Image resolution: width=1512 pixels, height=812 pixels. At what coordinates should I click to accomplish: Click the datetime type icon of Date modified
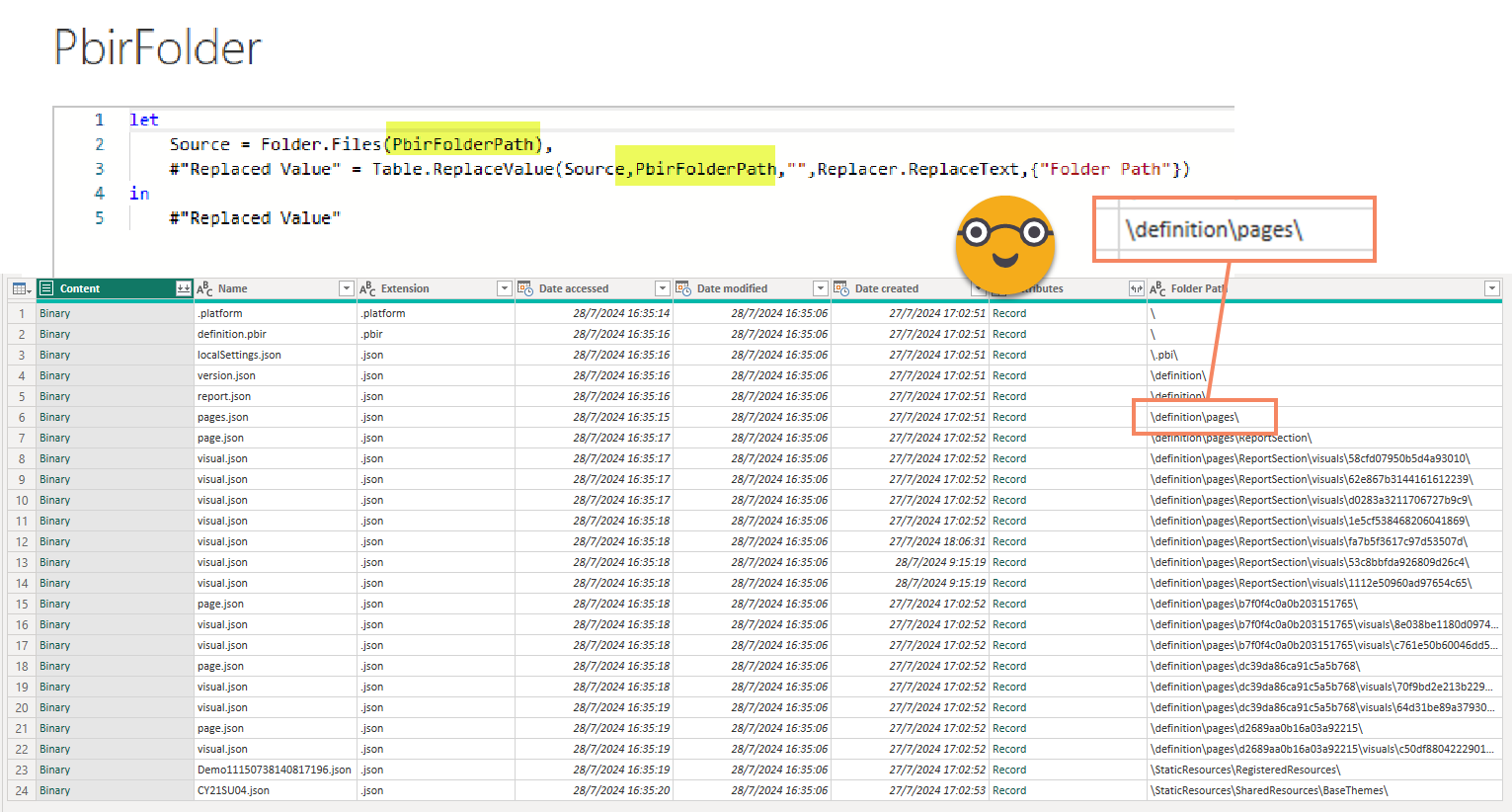tap(683, 288)
